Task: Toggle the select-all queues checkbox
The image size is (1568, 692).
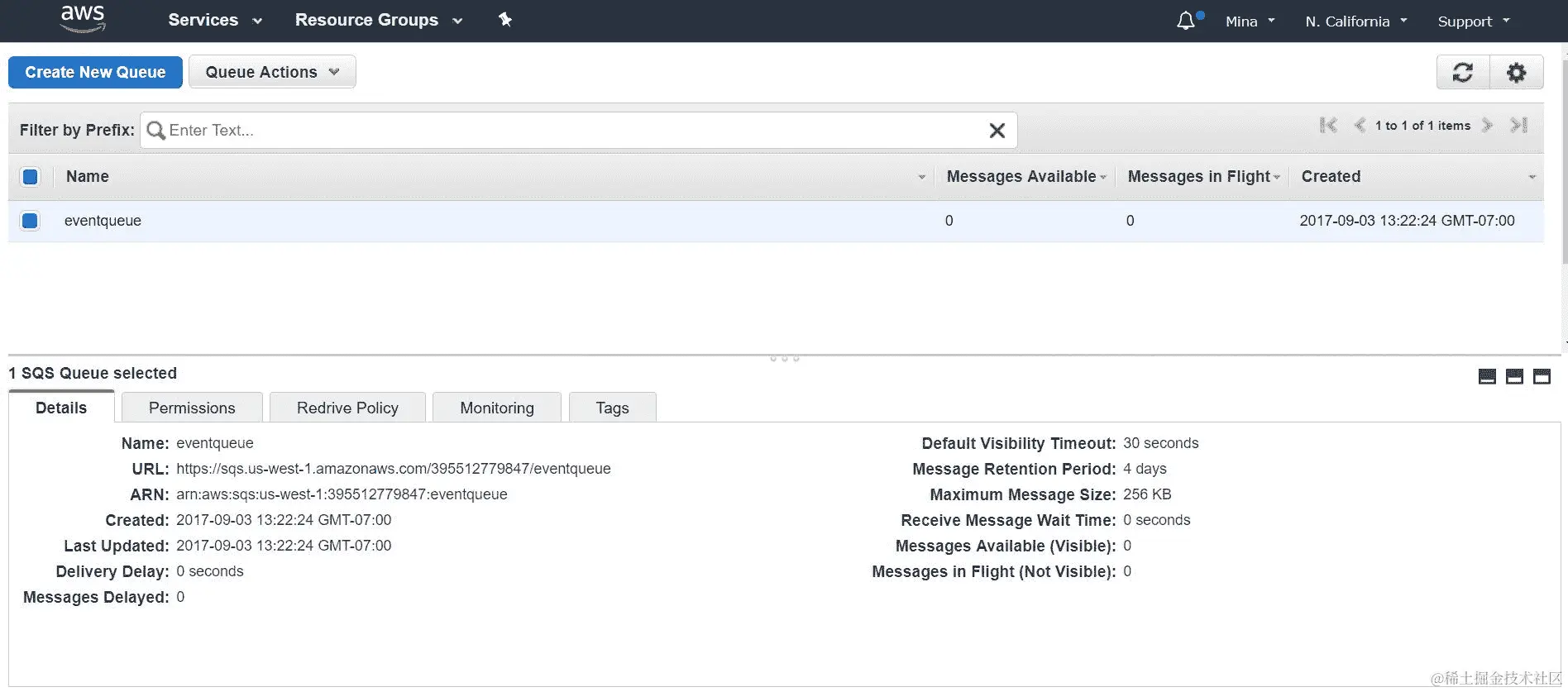Action: 31,177
